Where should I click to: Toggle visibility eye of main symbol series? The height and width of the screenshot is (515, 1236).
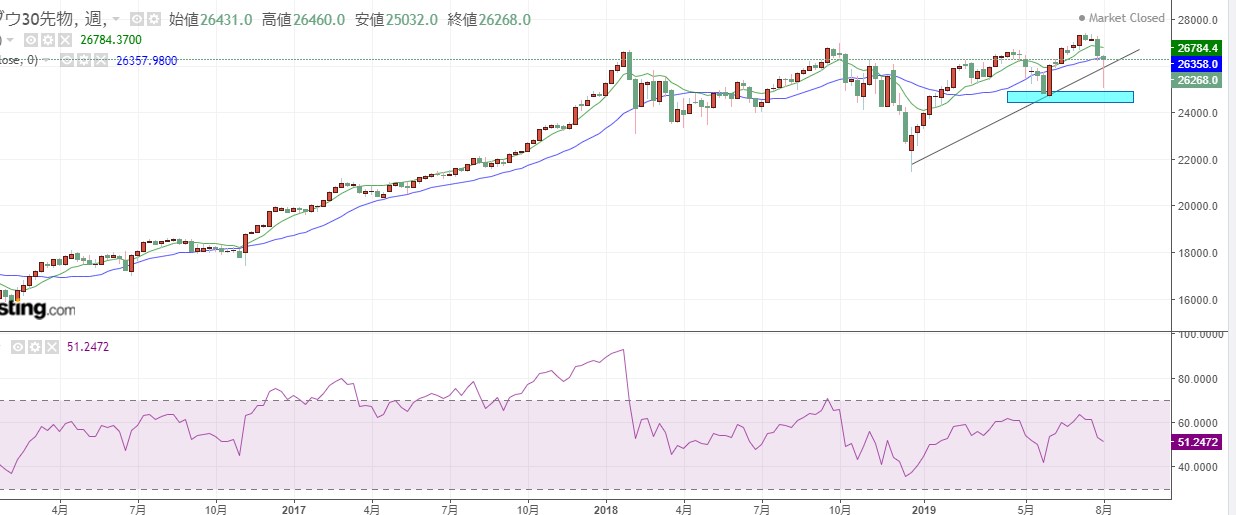click(x=137, y=19)
